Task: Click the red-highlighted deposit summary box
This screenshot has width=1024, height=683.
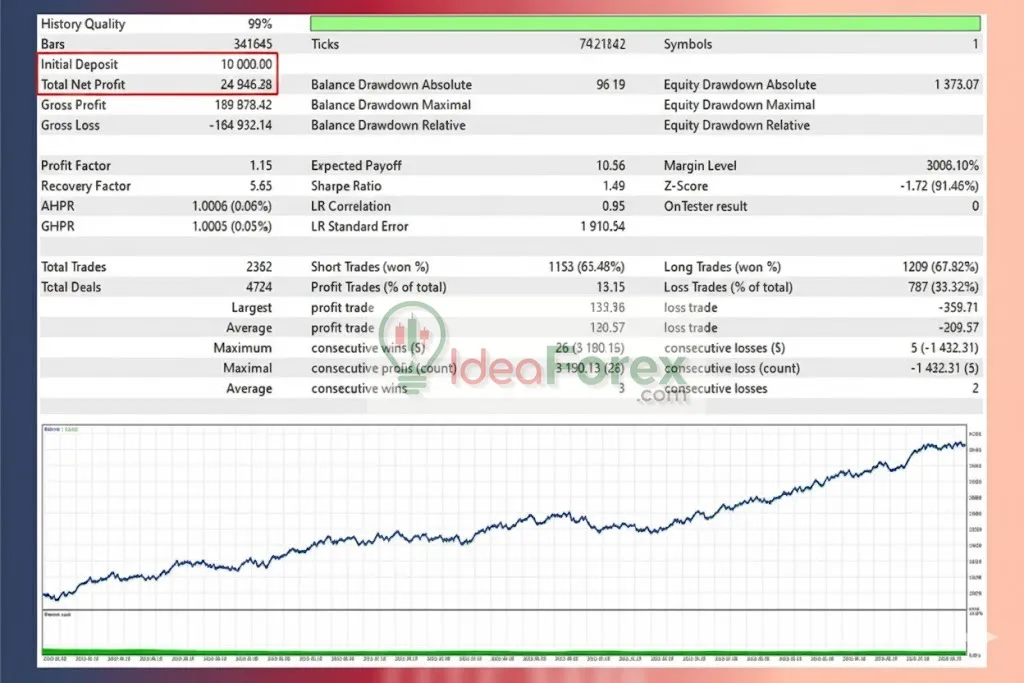Action: click(157, 74)
